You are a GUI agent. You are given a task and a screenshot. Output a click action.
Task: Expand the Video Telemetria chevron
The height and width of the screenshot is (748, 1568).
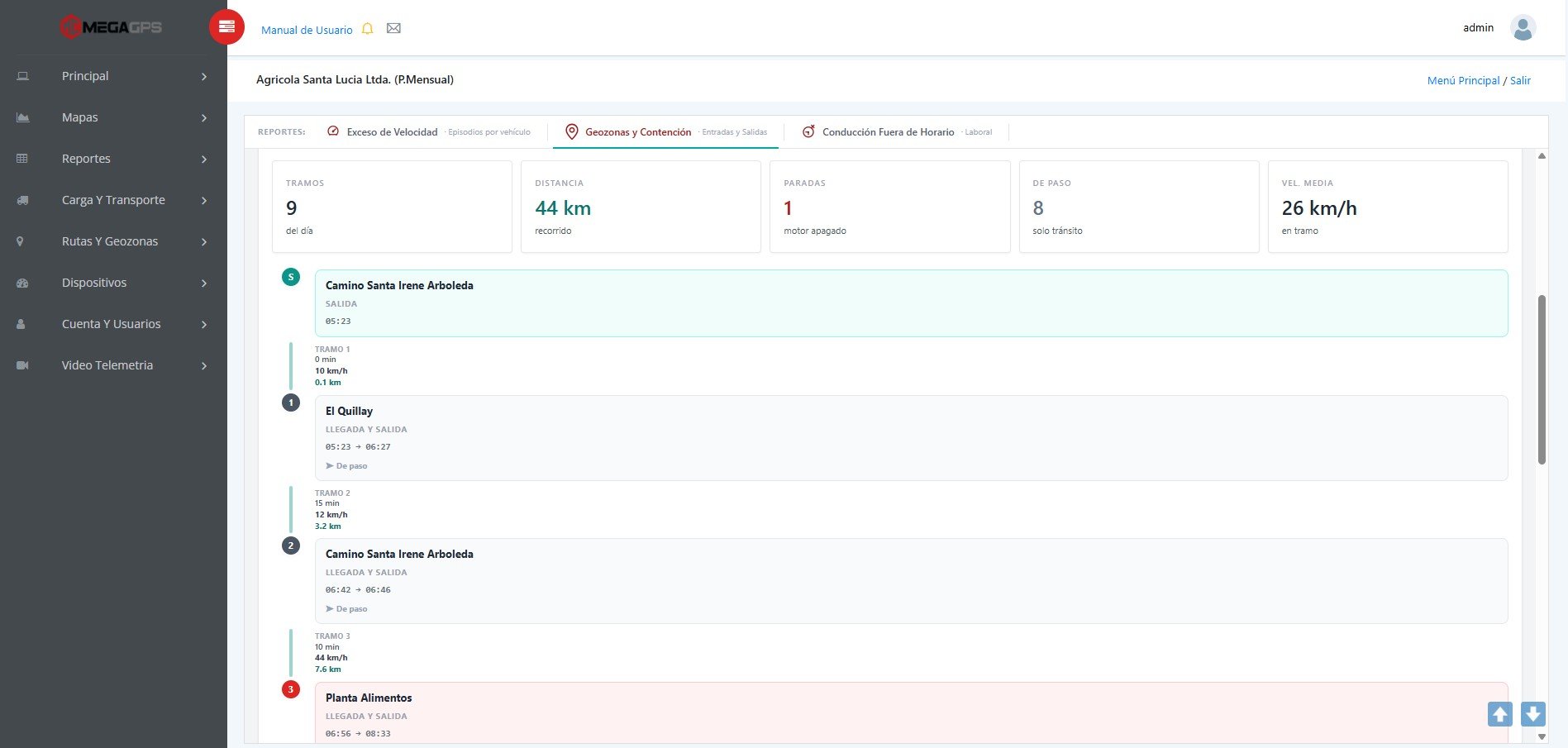204,366
